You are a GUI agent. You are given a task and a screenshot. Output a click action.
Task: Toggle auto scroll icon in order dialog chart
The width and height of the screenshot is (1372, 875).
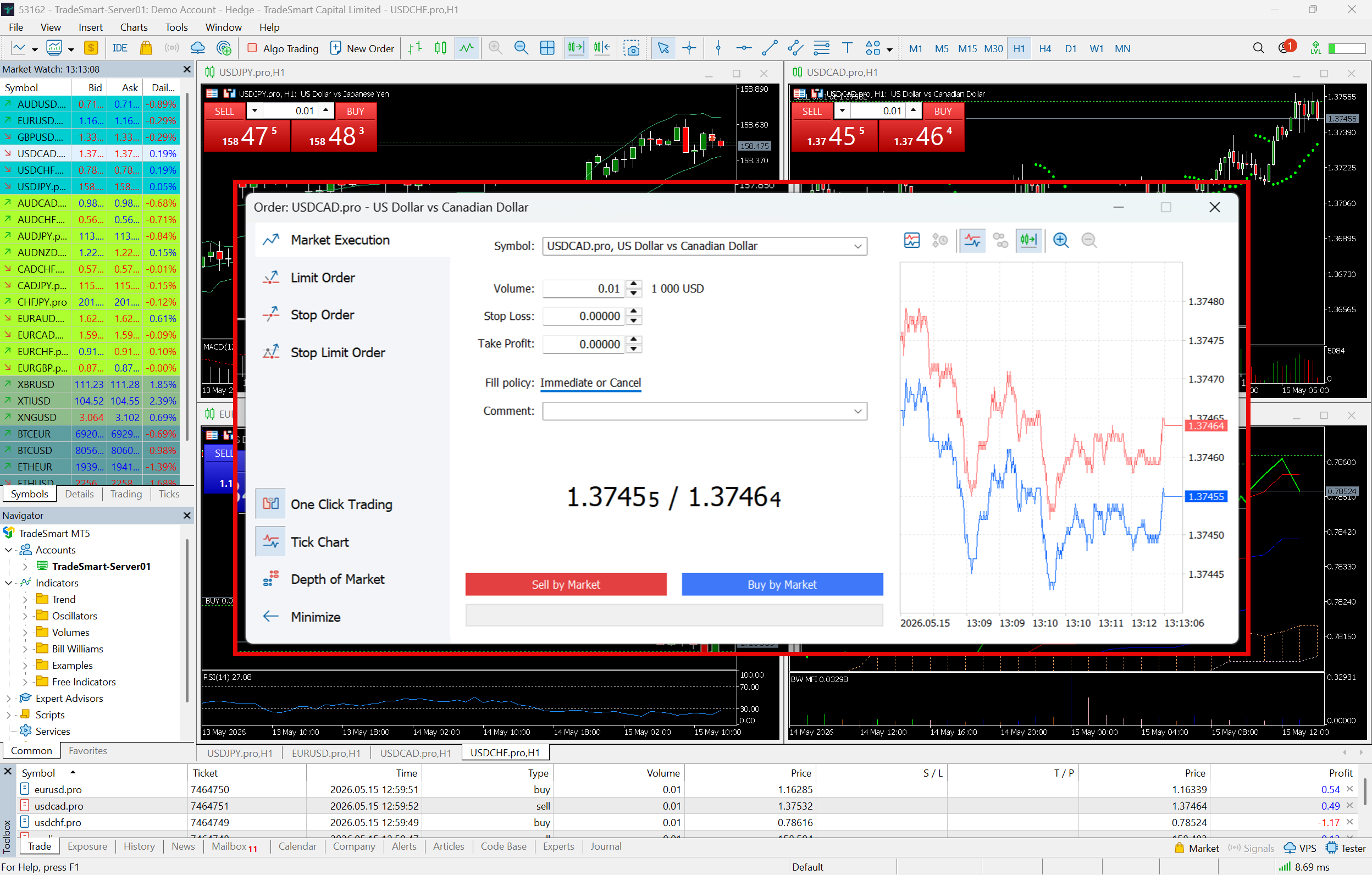[1029, 240]
